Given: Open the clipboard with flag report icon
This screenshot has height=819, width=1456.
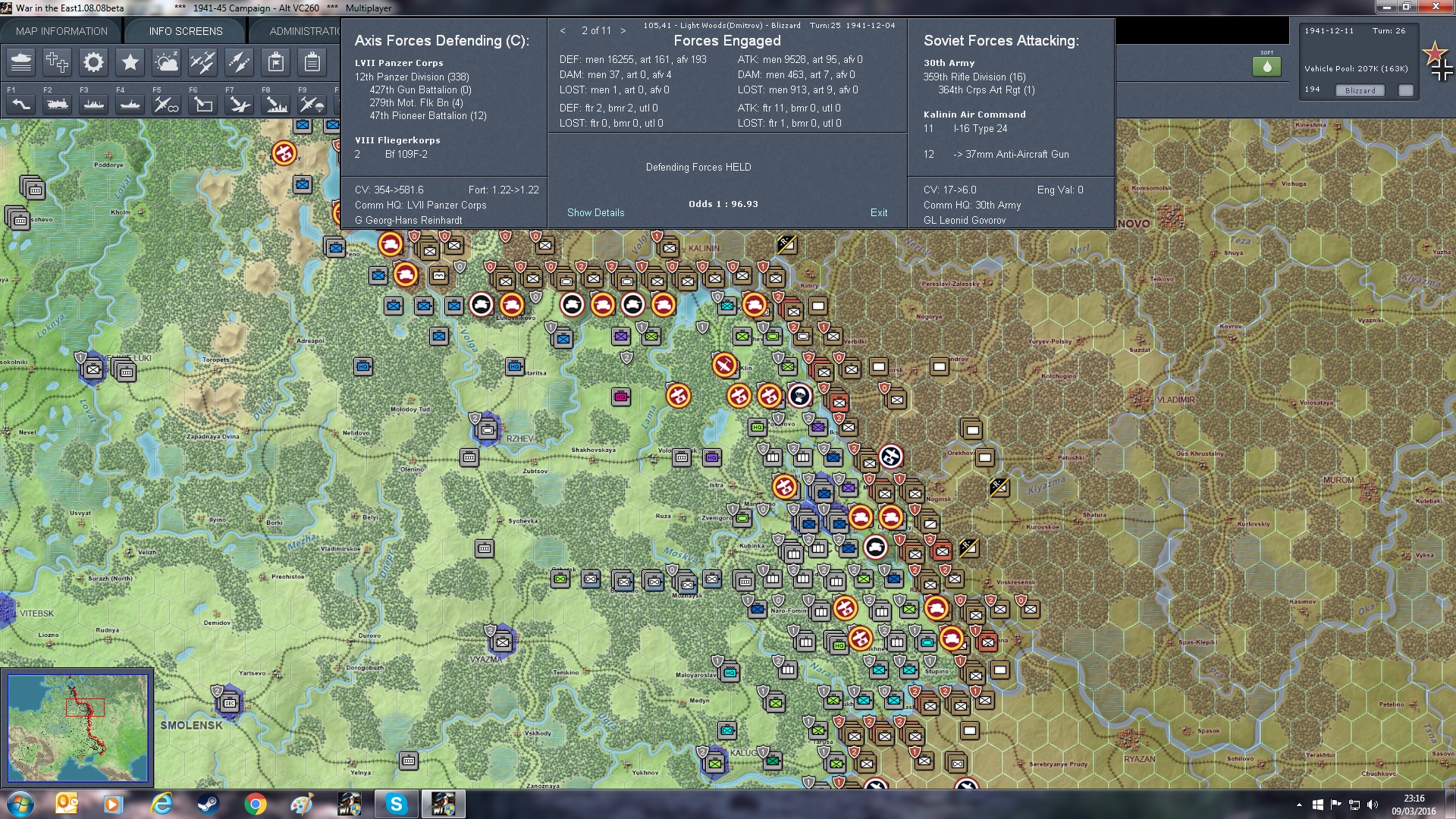Looking at the screenshot, I should click(x=276, y=62).
